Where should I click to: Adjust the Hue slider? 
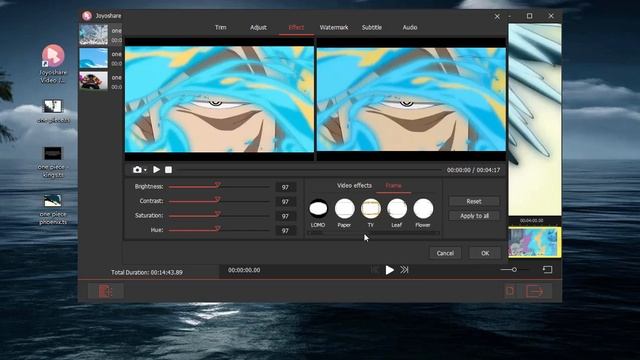click(219, 230)
